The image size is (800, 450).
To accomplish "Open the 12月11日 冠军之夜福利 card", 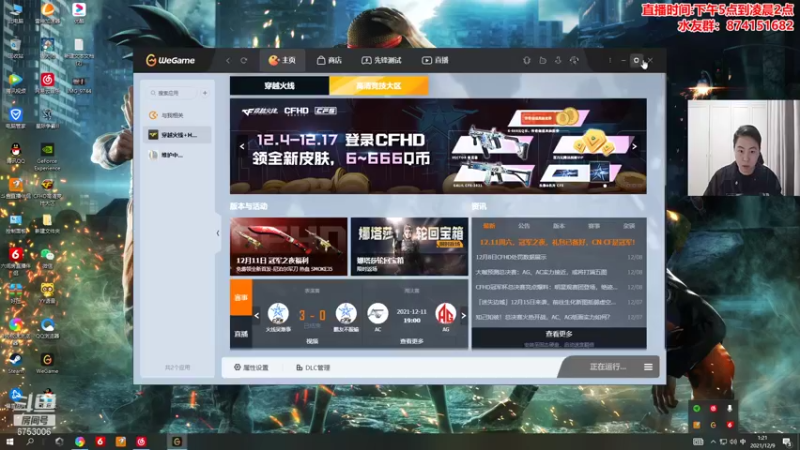I will click(x=289, y=246).
